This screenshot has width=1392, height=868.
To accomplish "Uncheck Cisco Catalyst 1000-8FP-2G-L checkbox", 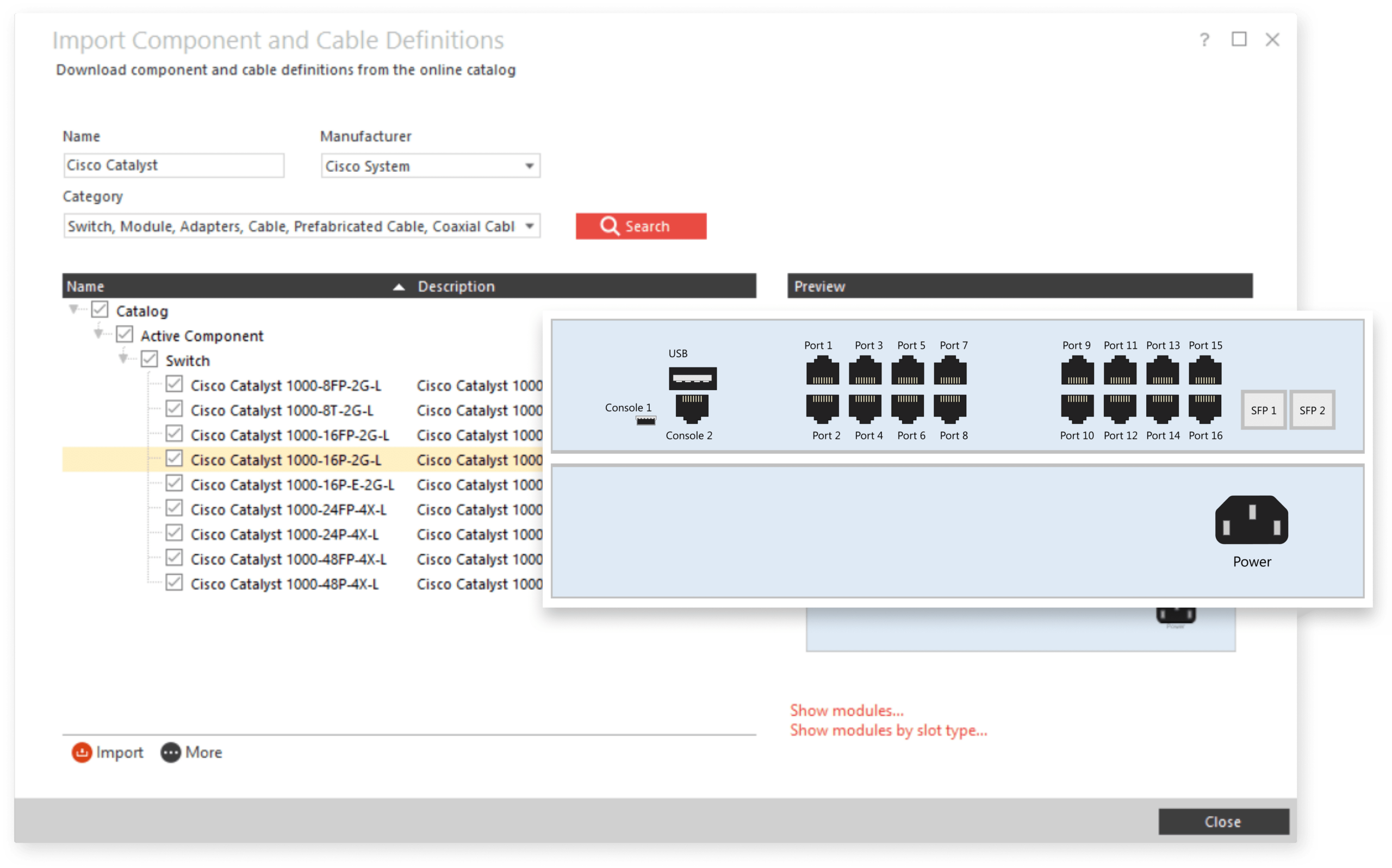I will point(174,384).
